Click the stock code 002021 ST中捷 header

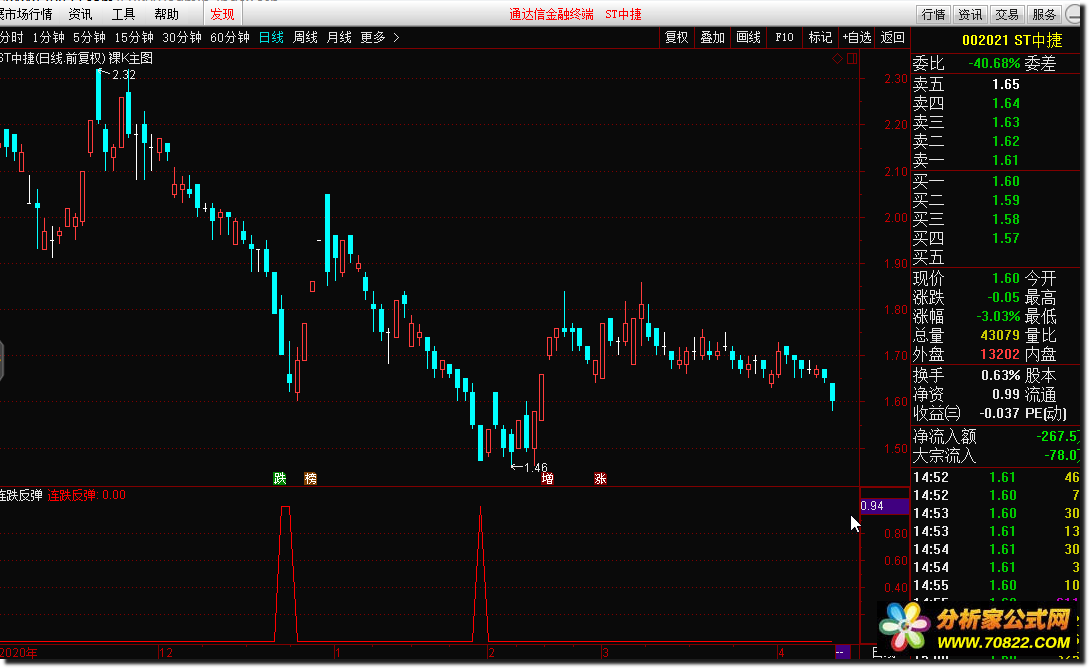pos(1012,40)
